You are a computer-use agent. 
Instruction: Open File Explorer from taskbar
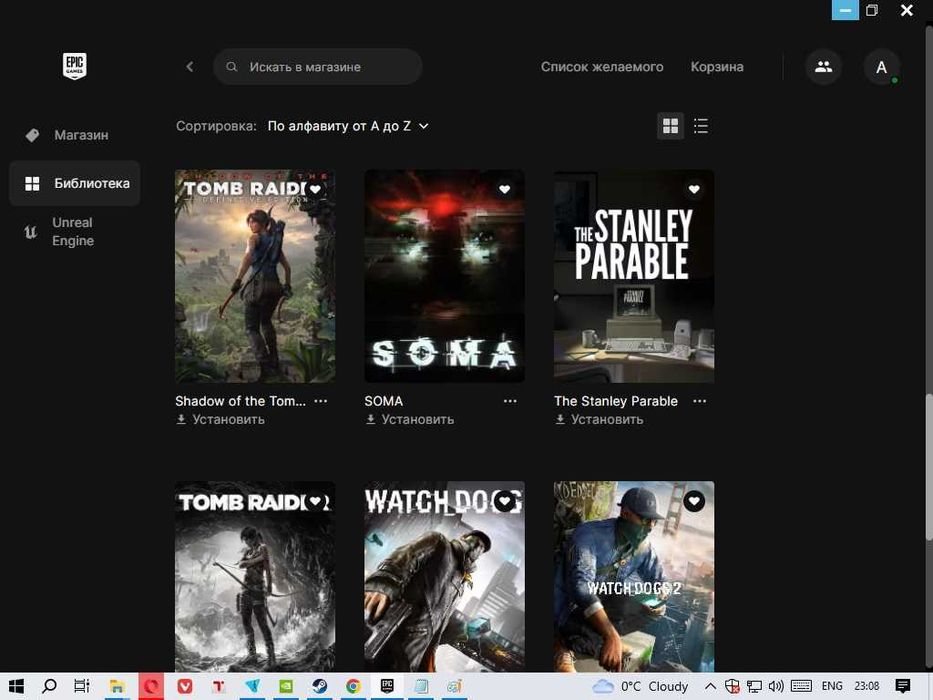click(117, 687)
